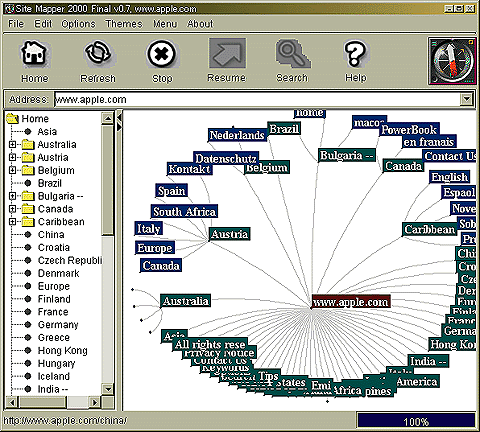Open the File menu
The image size is (480, 432).
coord(16,24)
